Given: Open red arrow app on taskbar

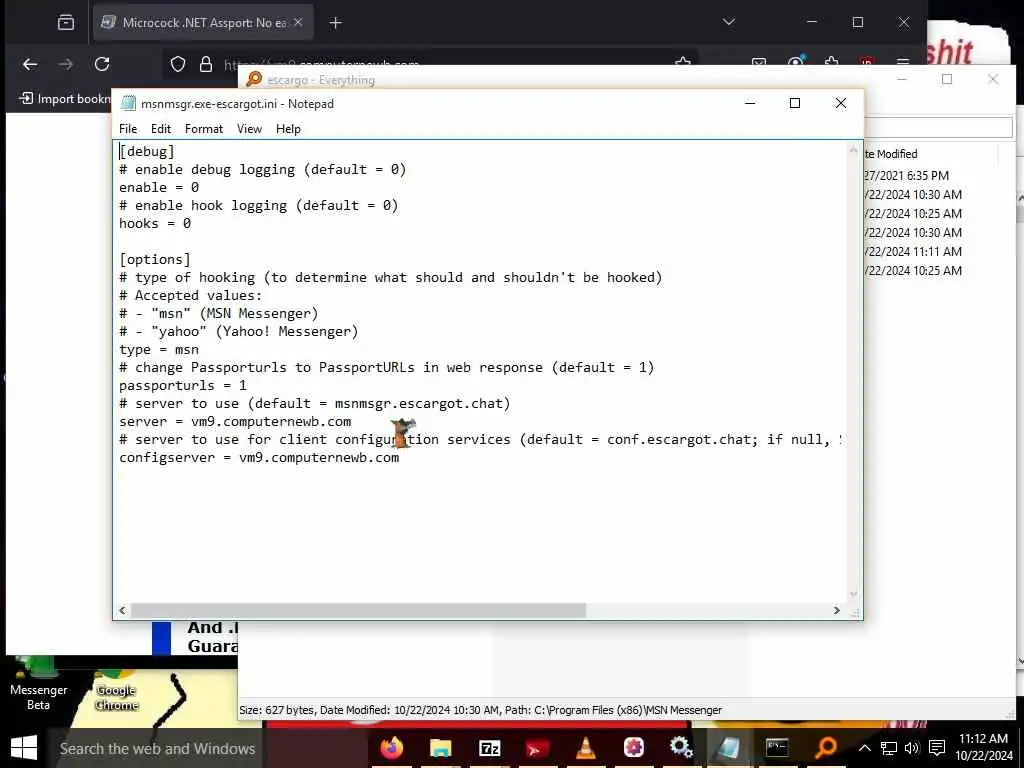Looking at the screenshot, I should tap(537, 748).
